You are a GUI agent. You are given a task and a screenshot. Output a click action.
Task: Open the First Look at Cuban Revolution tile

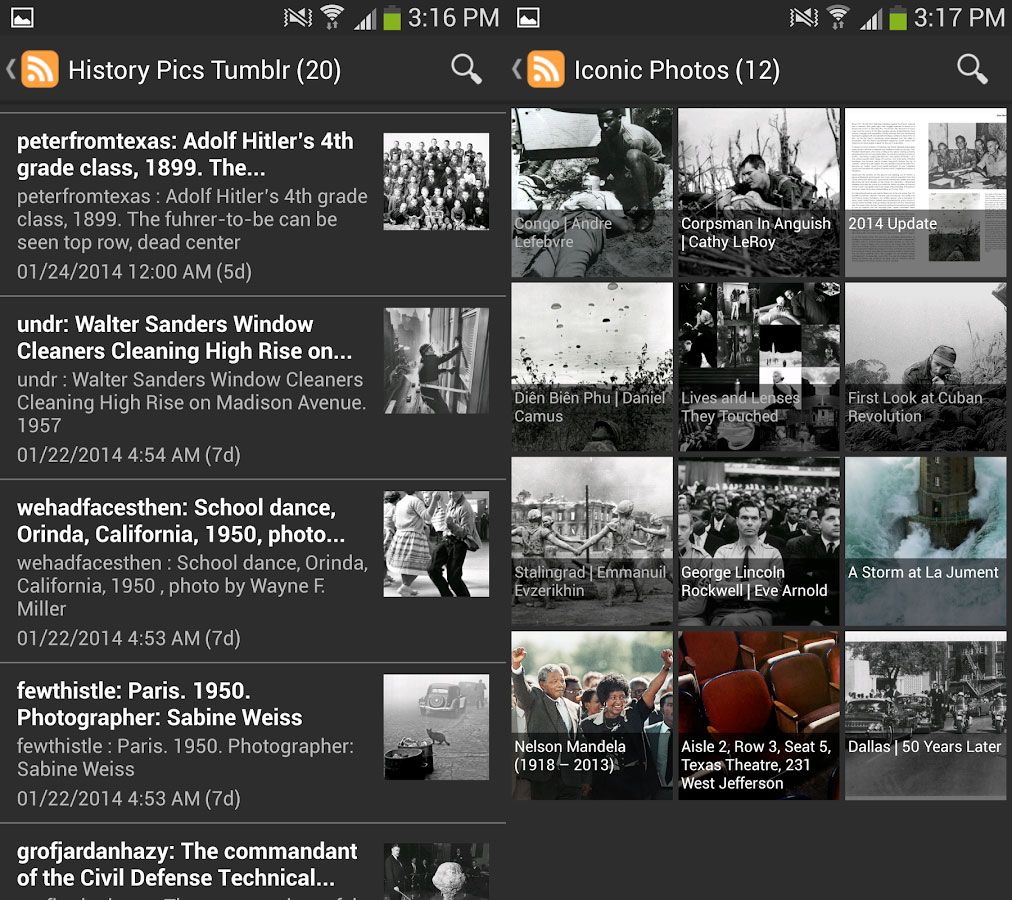point(926,367)
